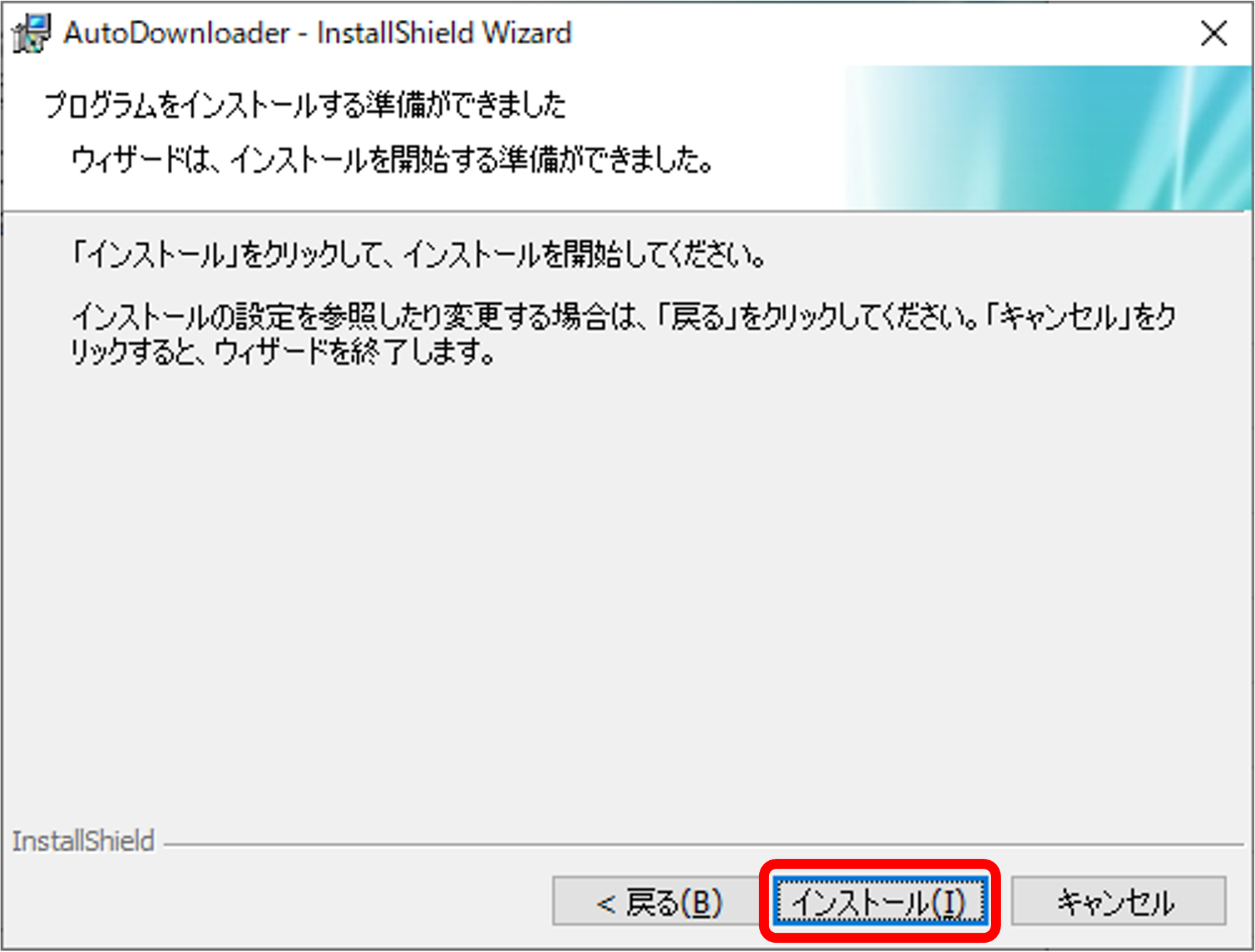This screenshot has width=1255, height=952.
Task: Click the quoted 「キャンセル」 word in the paragraph
Action: tap(1059, 317)
